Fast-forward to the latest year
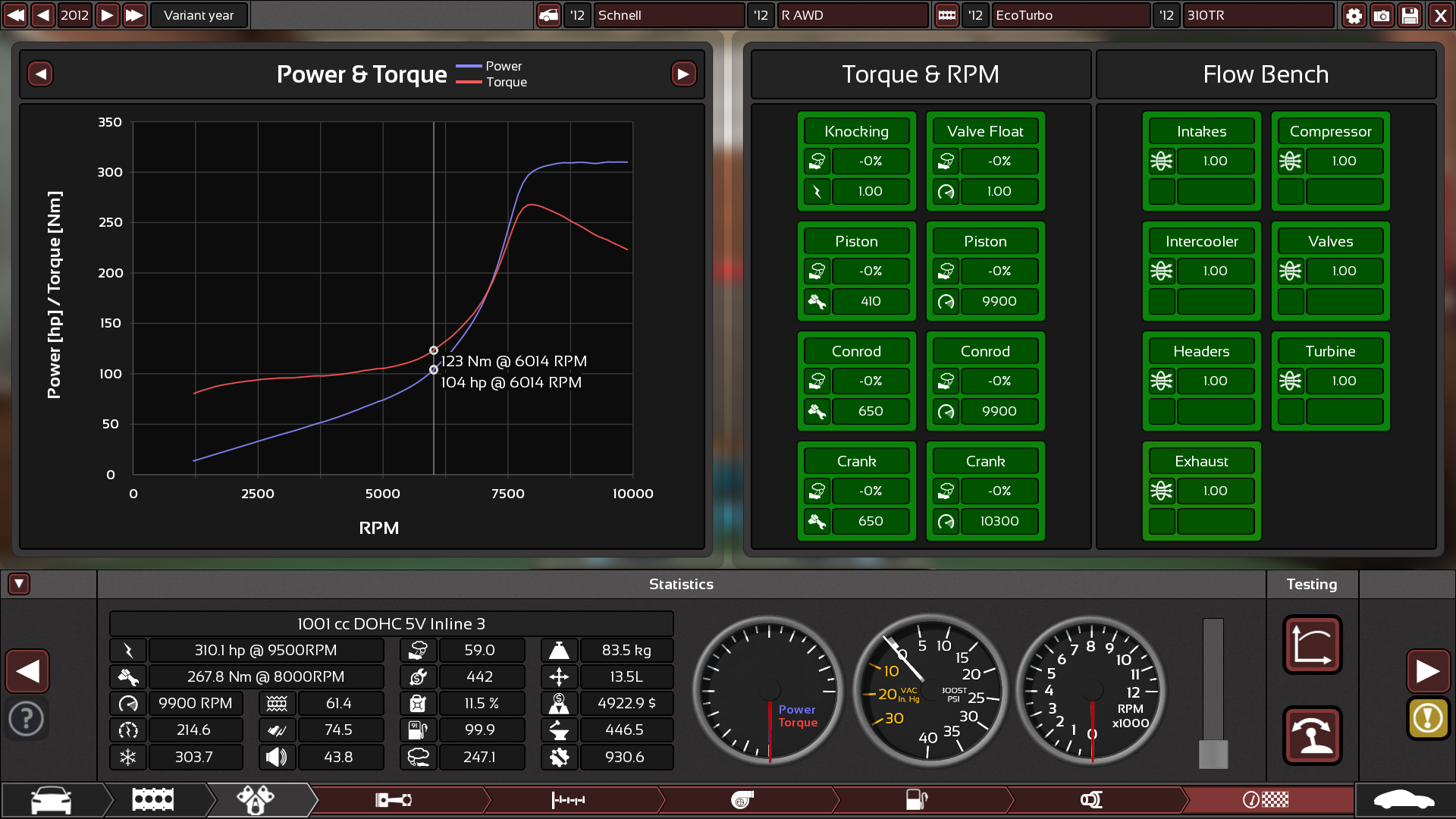Image resolution: width=1456 pixels, height=819 pixels. (134, 15)
